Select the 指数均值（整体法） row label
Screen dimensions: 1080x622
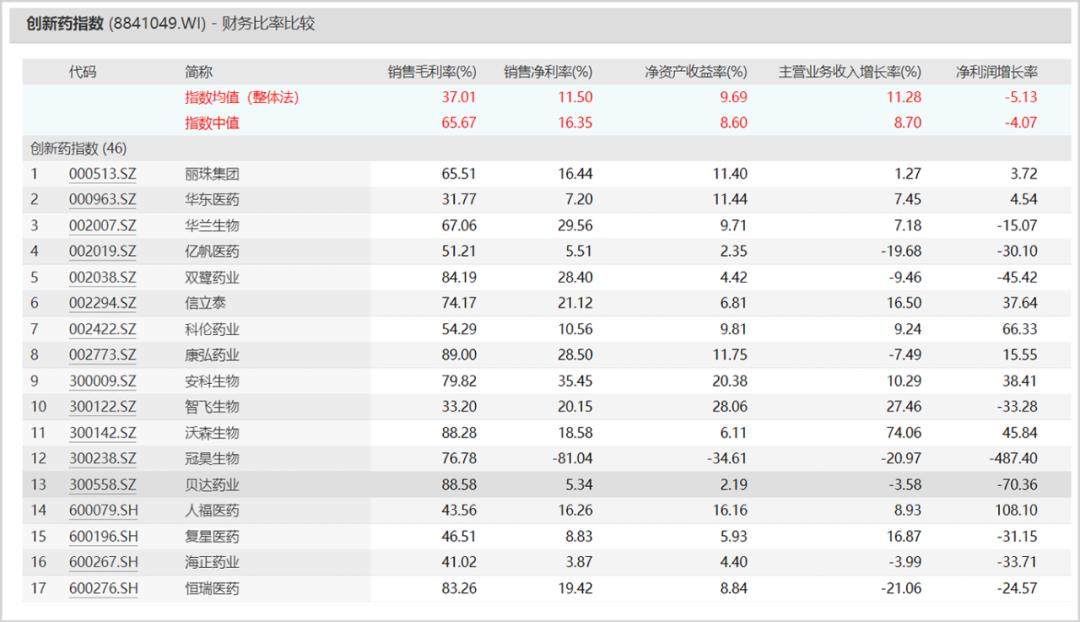pos(242,97)
